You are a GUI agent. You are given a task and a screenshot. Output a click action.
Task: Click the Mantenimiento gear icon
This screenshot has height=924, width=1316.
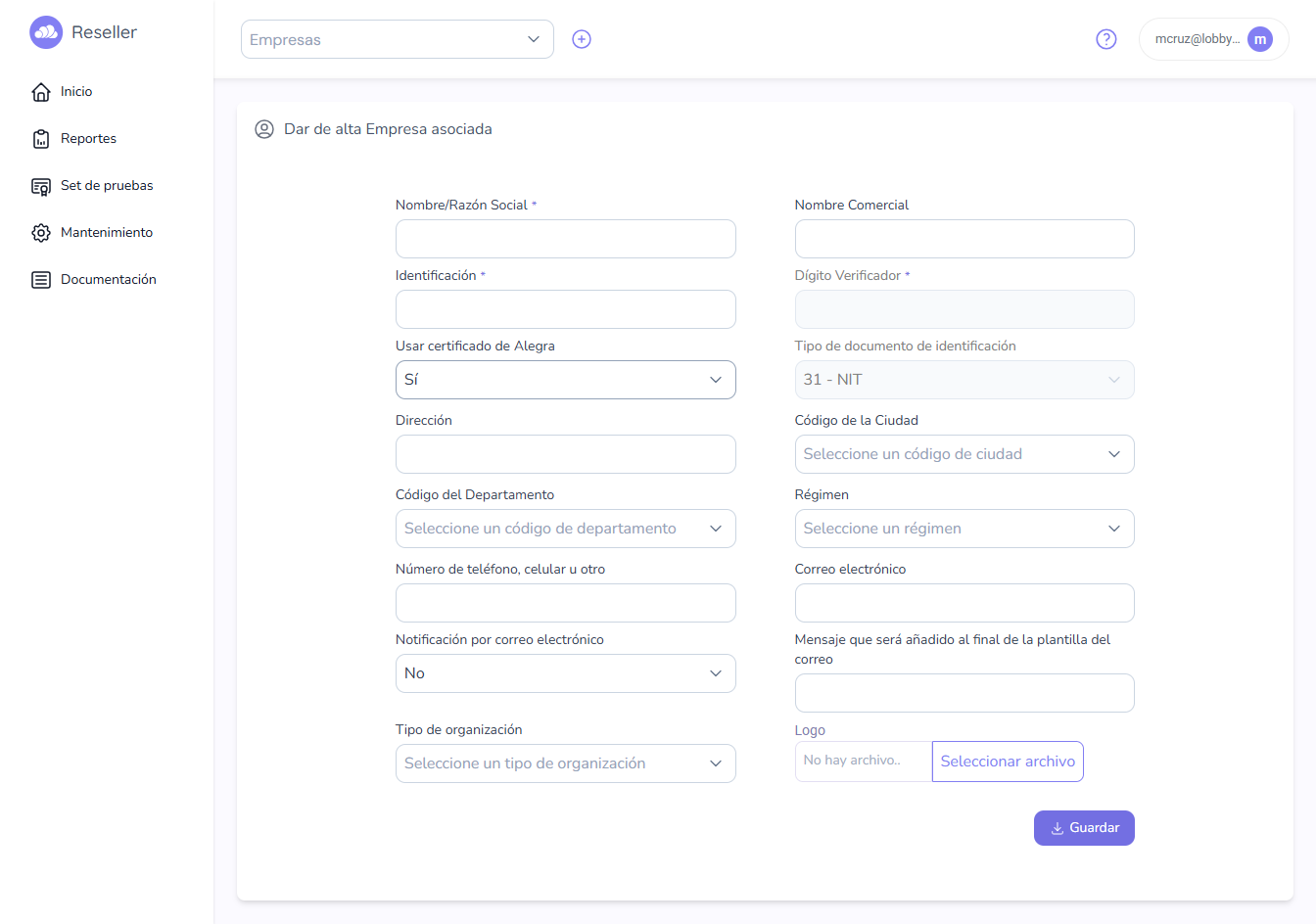(41, 233)
